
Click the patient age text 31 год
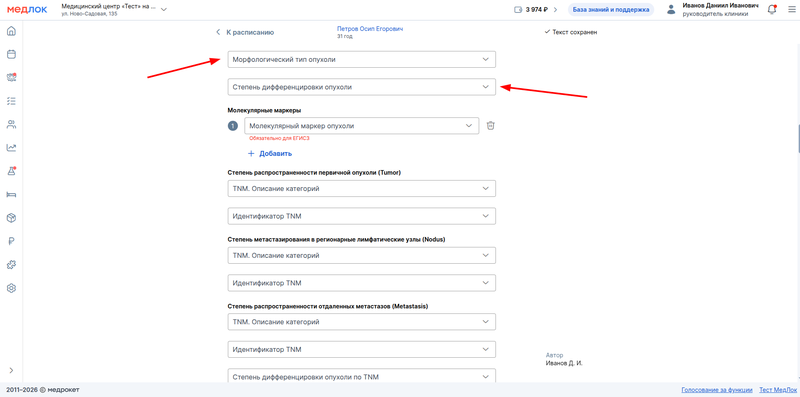[x=345, y=37]
